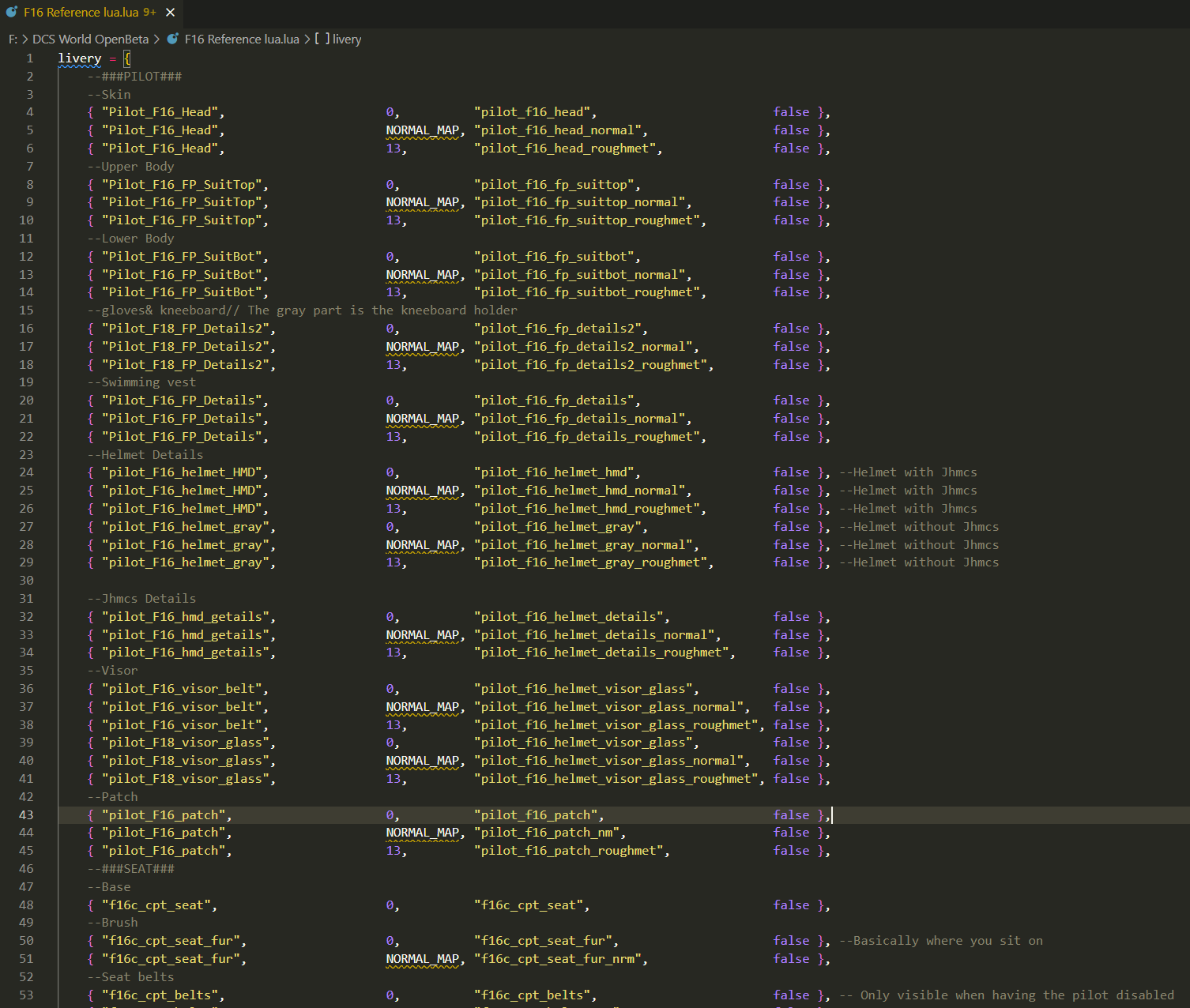The height and width of the screenshot is (1008, 1190).
Task: Click the "pilot_f16_patch_nm" string on line 44
Action: click(x=550, y=833)
